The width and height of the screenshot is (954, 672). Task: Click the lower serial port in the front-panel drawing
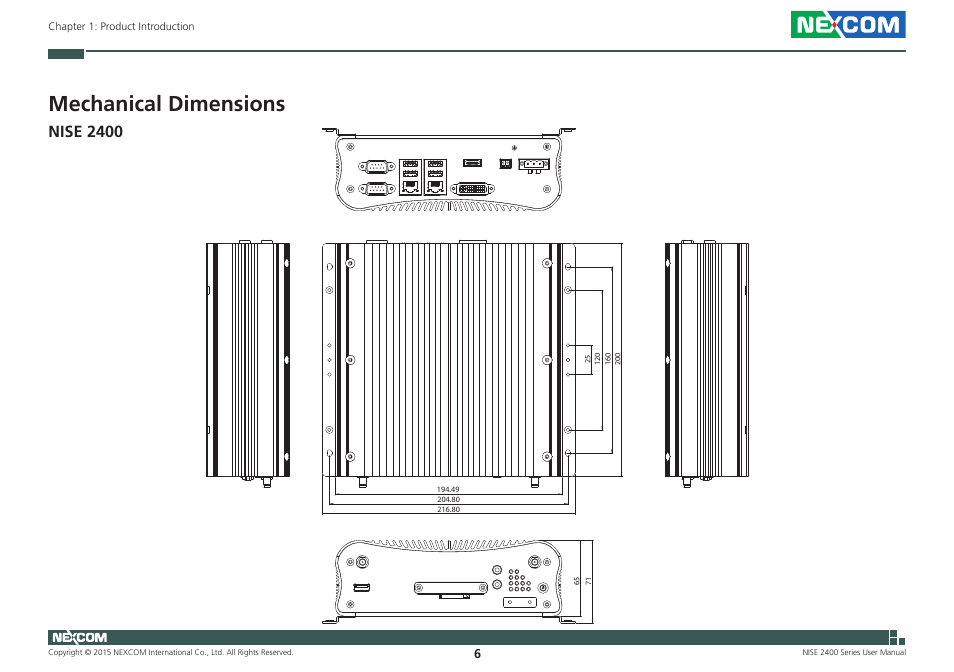(377, 189)
